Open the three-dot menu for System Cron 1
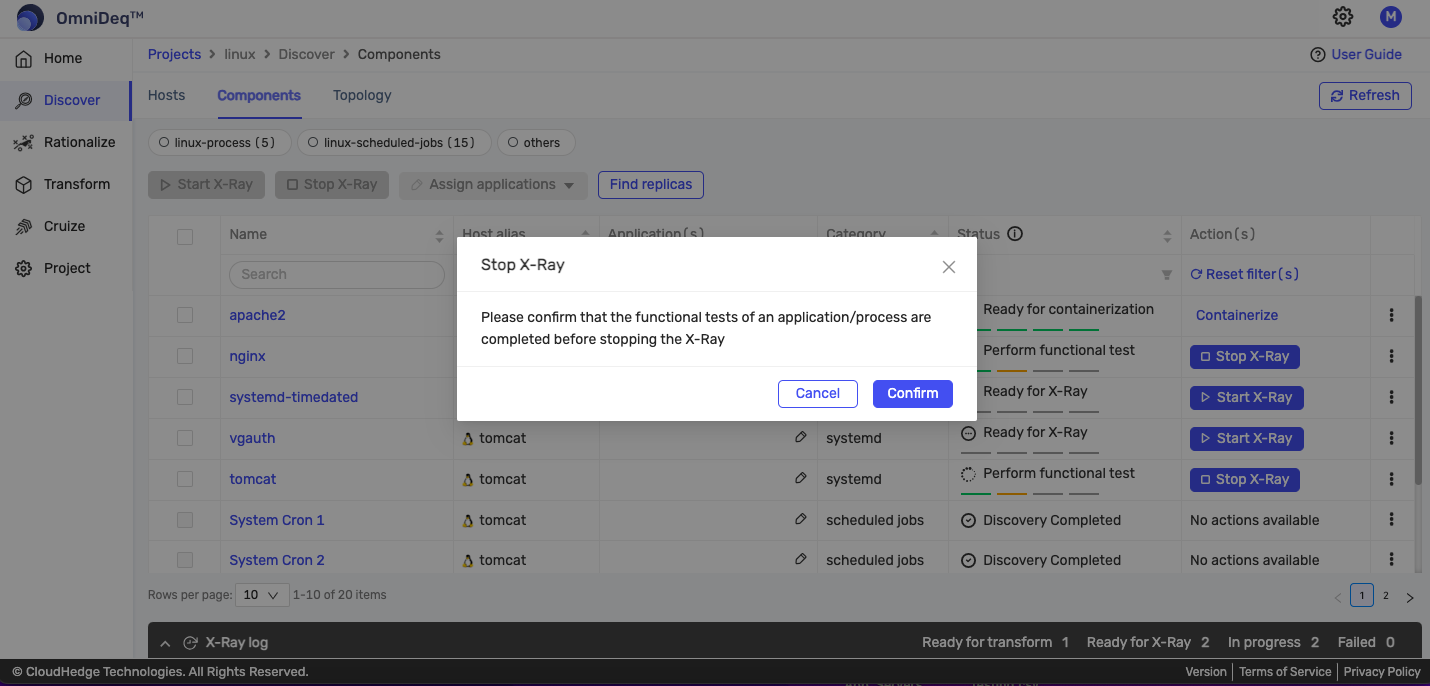The width and height of the screenshot is (1430, 686). pyautogui.click(x=1391, y=520)
